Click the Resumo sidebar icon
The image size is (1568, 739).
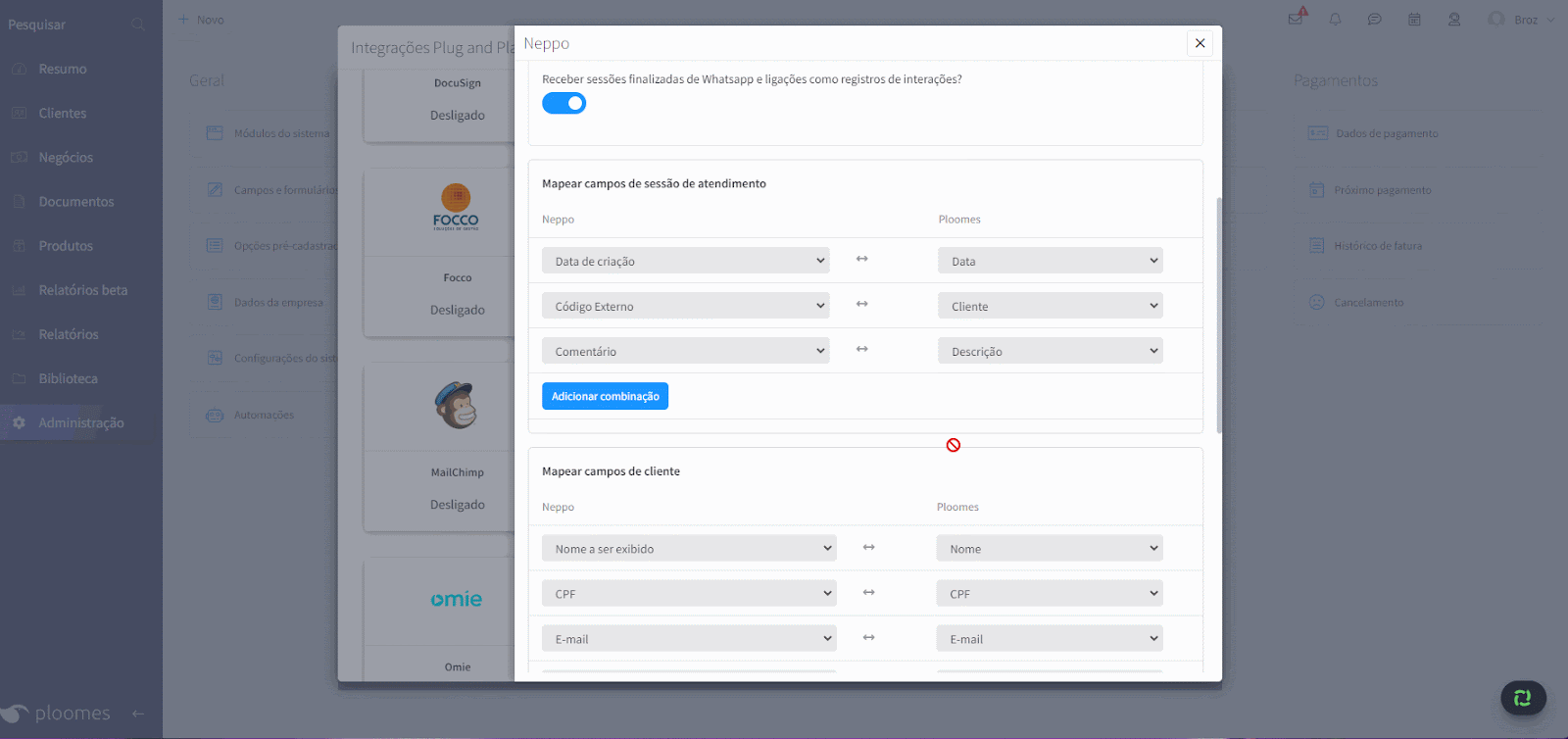coord(19,69)
